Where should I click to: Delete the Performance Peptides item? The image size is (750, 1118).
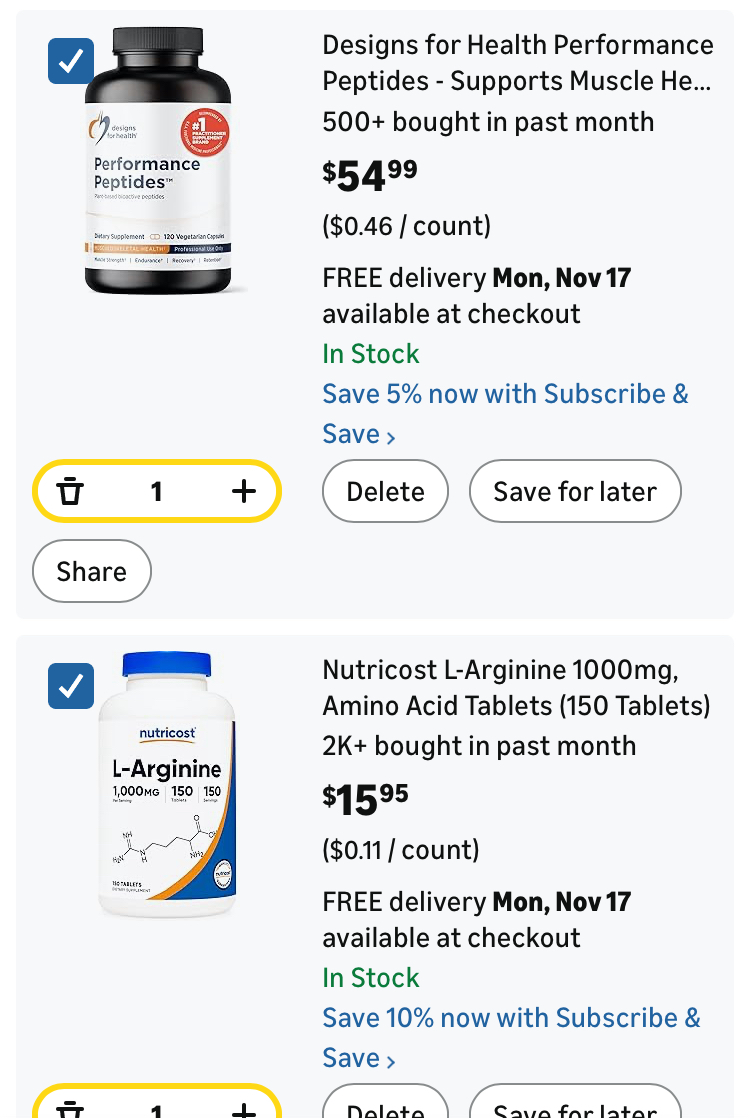tap(385, 491)
